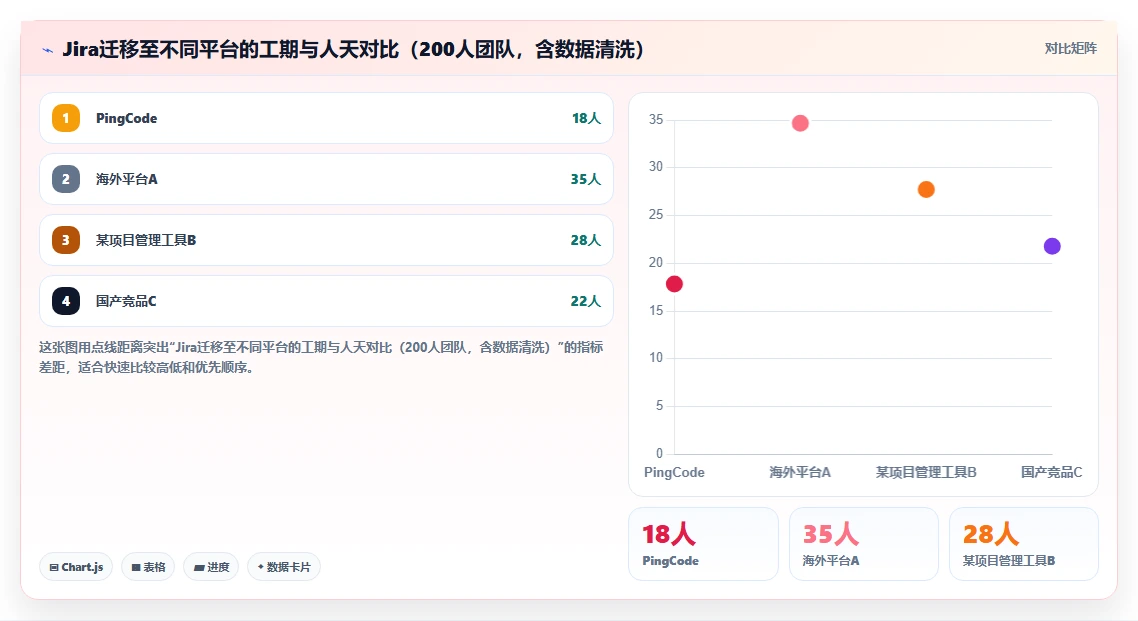Click the 22人 value in the 国产竞品C row
Viewport: 1138px width, 621px height.
(586, 301)
